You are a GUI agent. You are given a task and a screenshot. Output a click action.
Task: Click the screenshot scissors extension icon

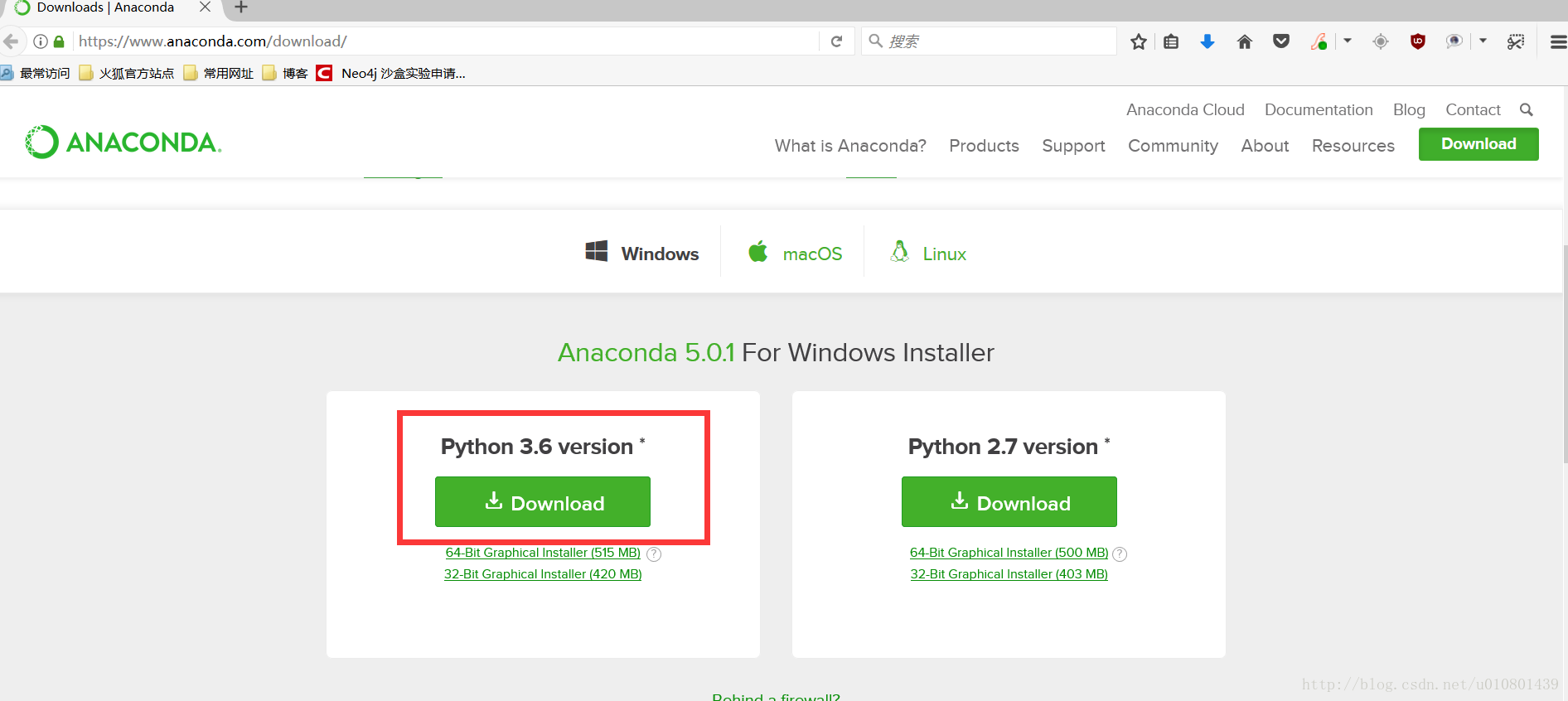coord(1516,41)
